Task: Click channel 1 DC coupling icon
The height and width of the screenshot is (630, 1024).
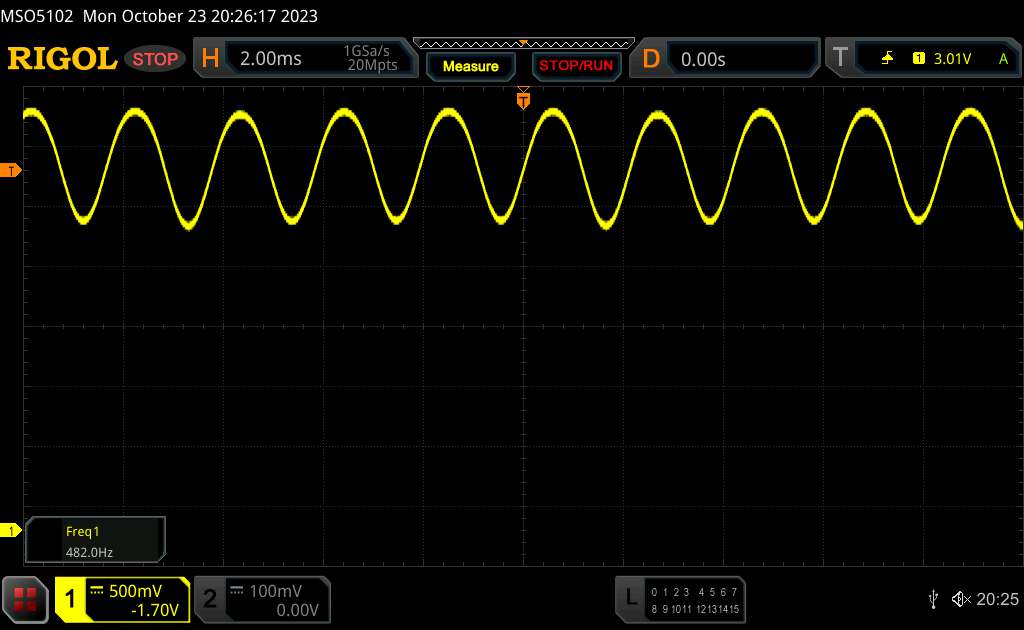Action: [97, 591]
